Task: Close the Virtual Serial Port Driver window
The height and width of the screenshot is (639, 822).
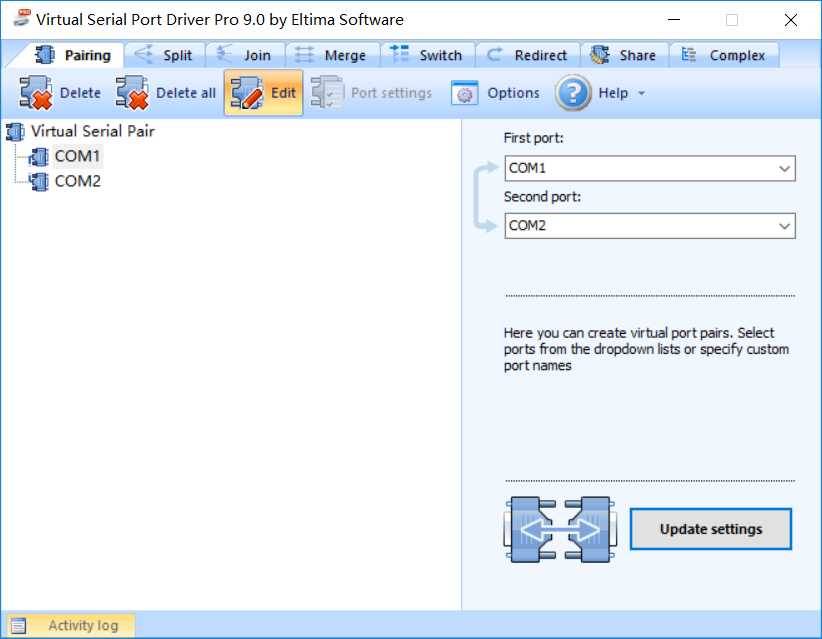Action: 791,20
